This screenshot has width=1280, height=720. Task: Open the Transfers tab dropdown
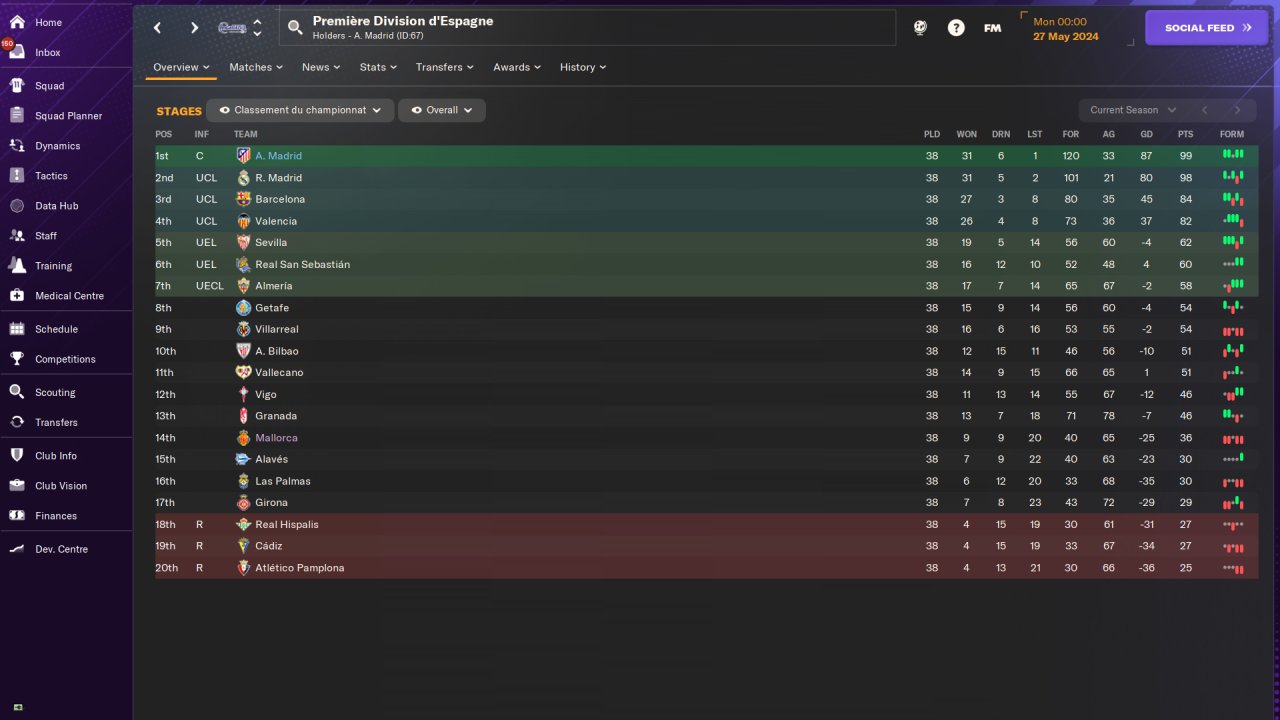pyautogui.click(x=445, y=67)
